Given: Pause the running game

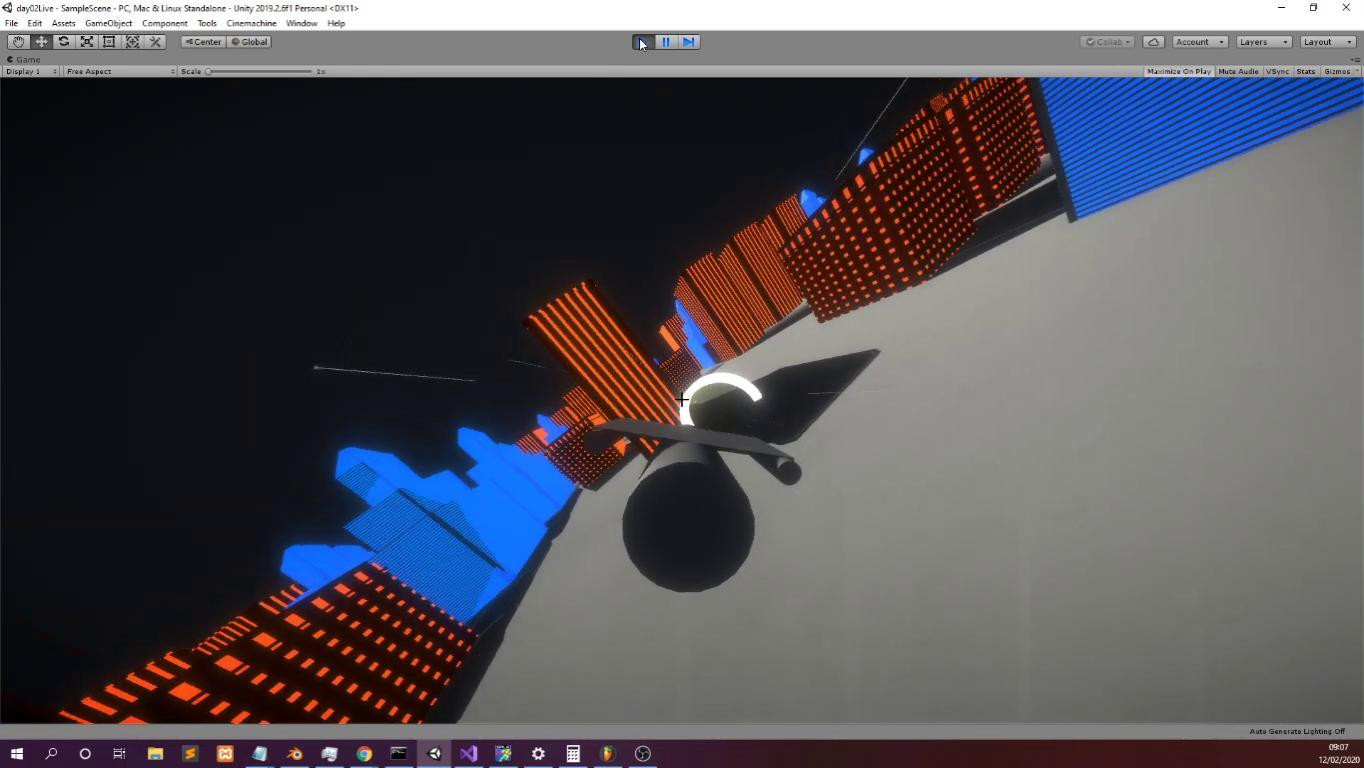Looking at the screenshot, I should pos(666,42).
